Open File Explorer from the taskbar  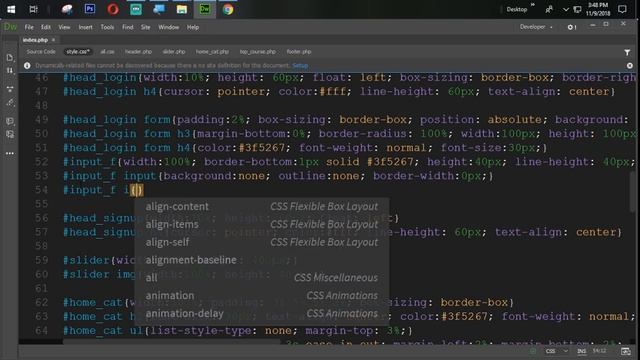pos(182,9)
